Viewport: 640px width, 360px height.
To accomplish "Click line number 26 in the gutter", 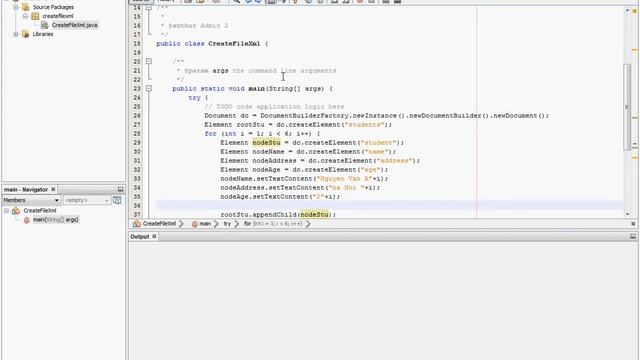I will coord(137,116).
